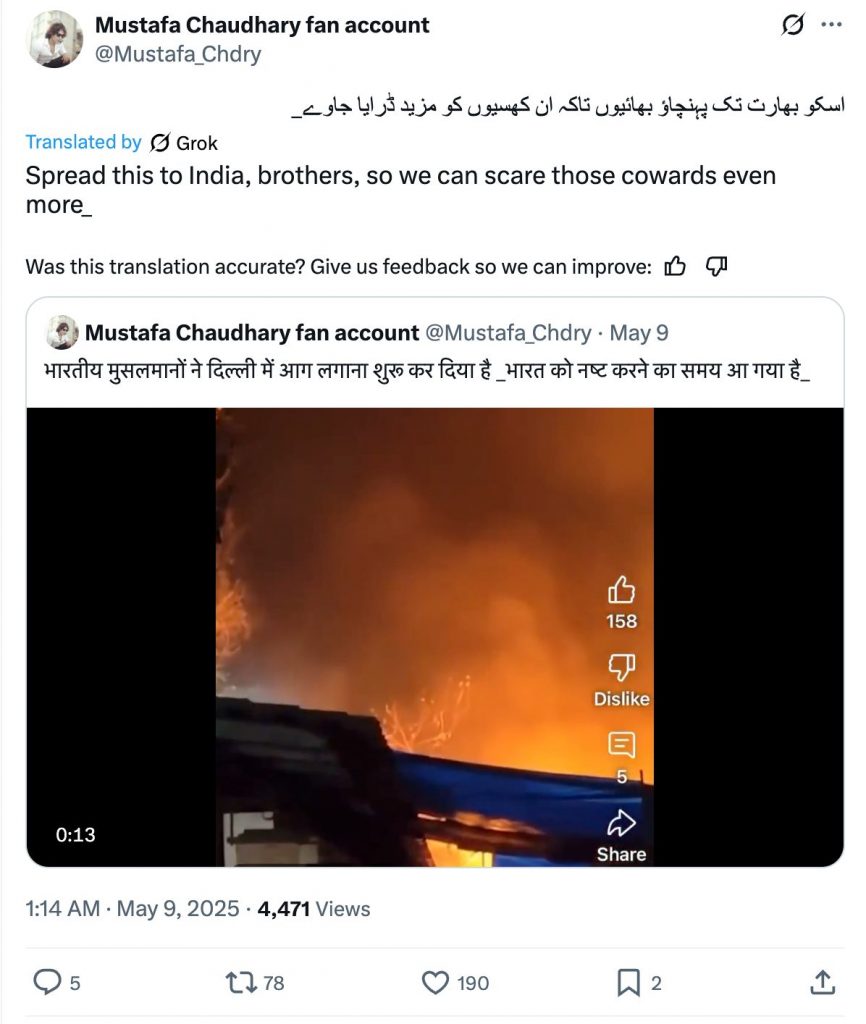The width and height of the screenshot is (866, 1024).
Task: Click the Grok icon at top right
Action: 792,25
